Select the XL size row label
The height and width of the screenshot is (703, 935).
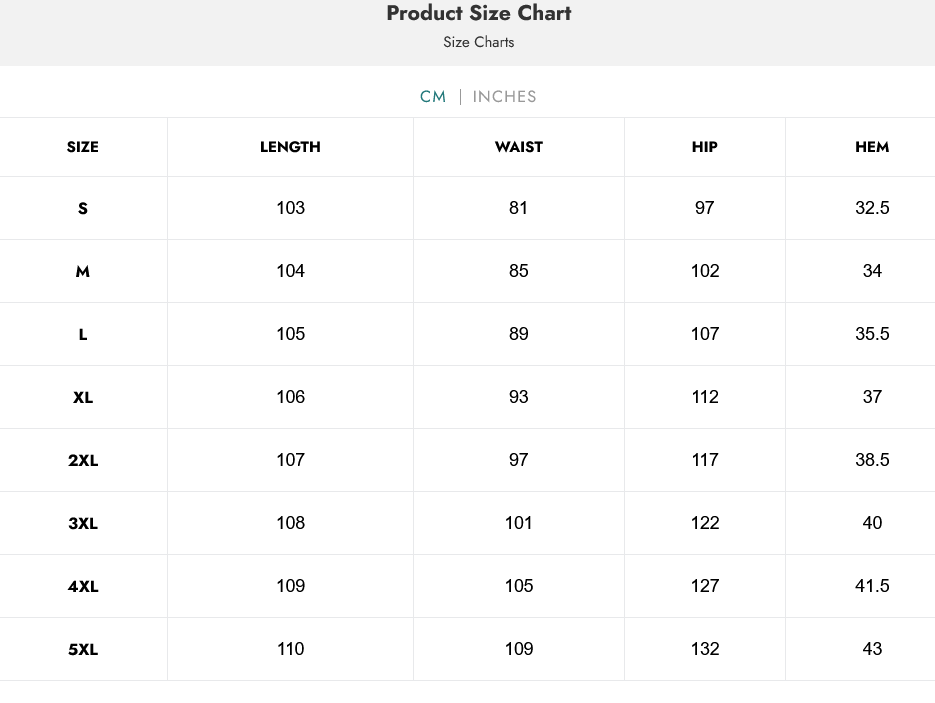coord(83,398)
